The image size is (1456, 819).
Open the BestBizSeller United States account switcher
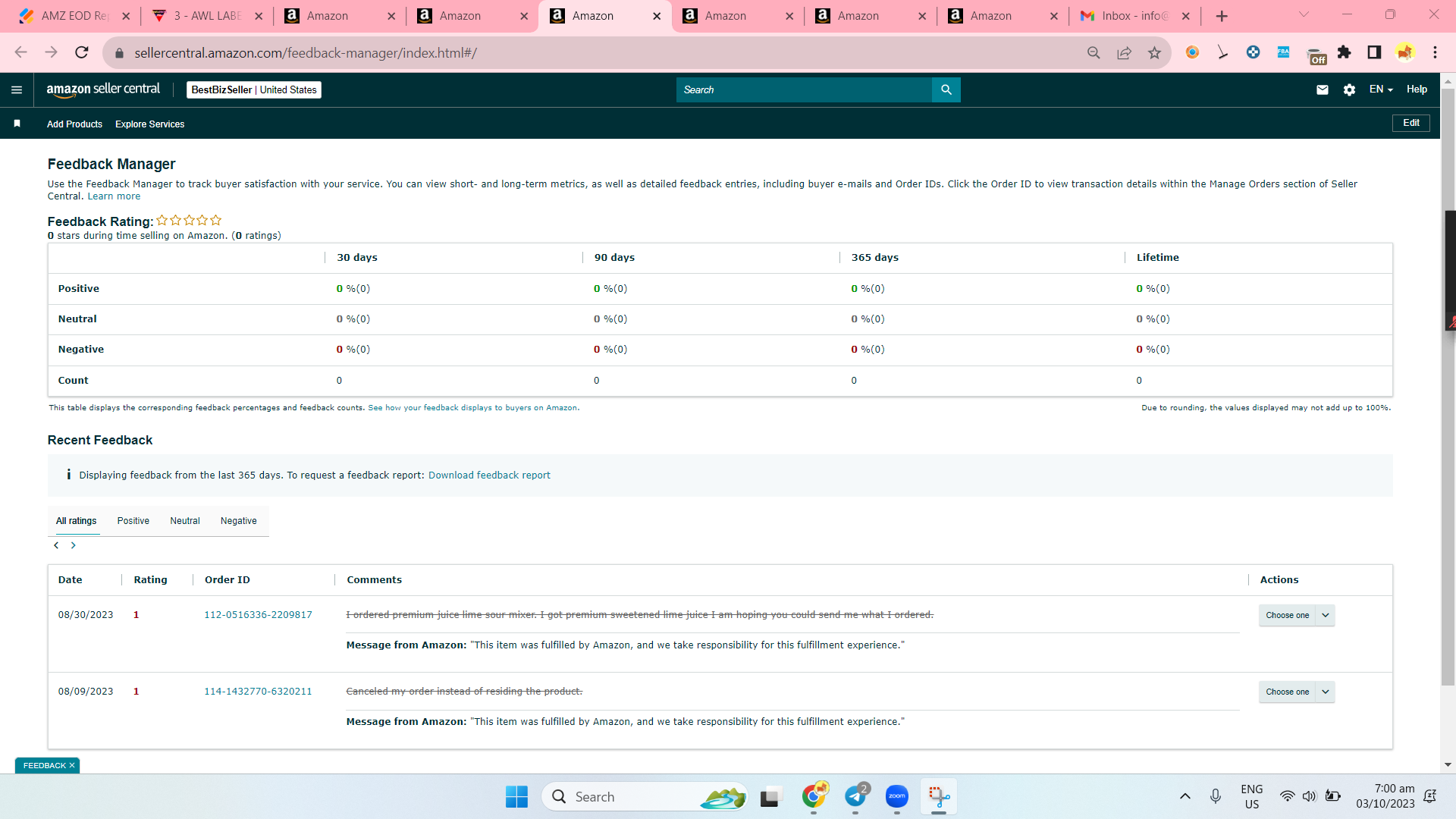(254, 89)
